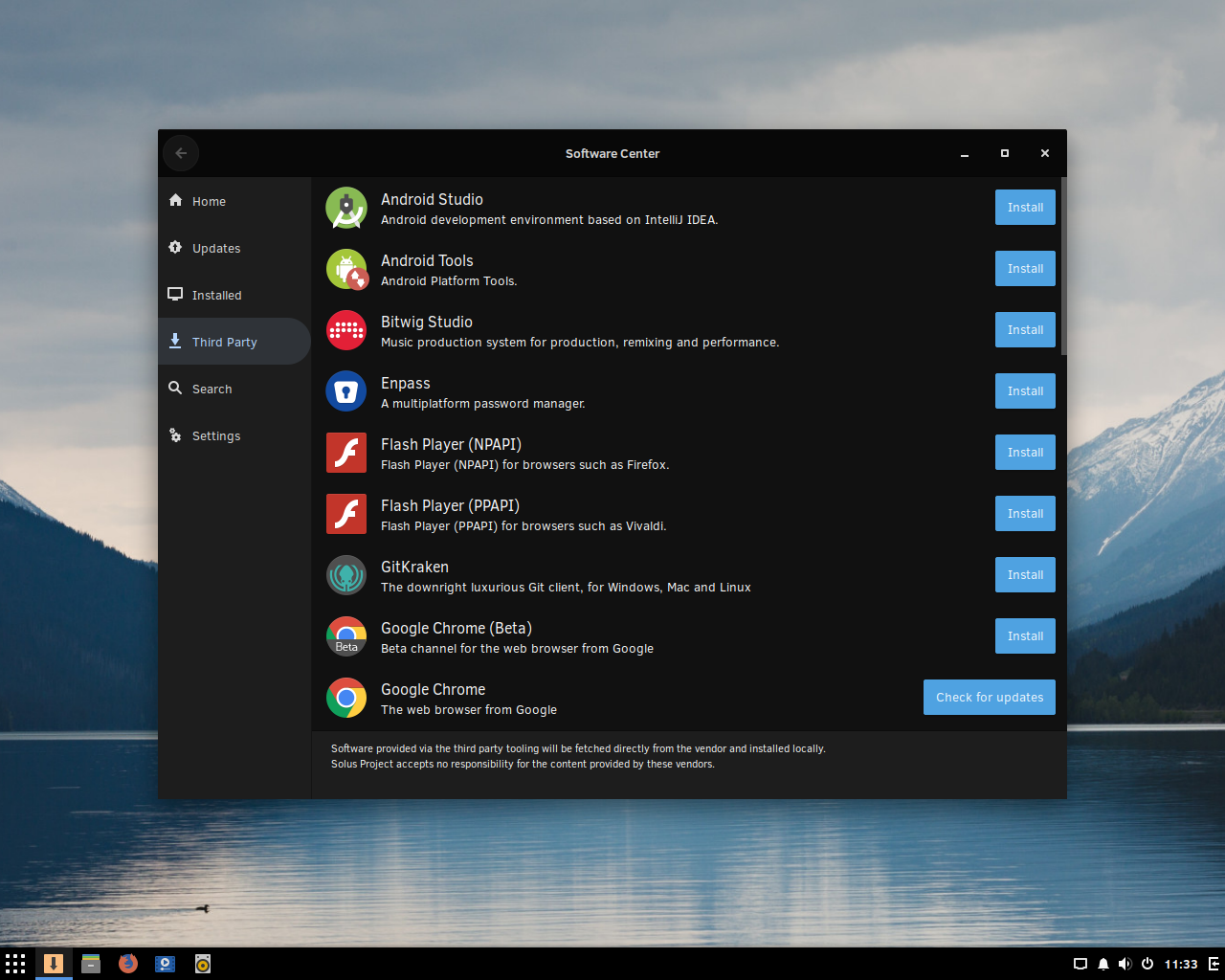Install Android Tools
1225x980 pixels.
tap(1025, 269)
